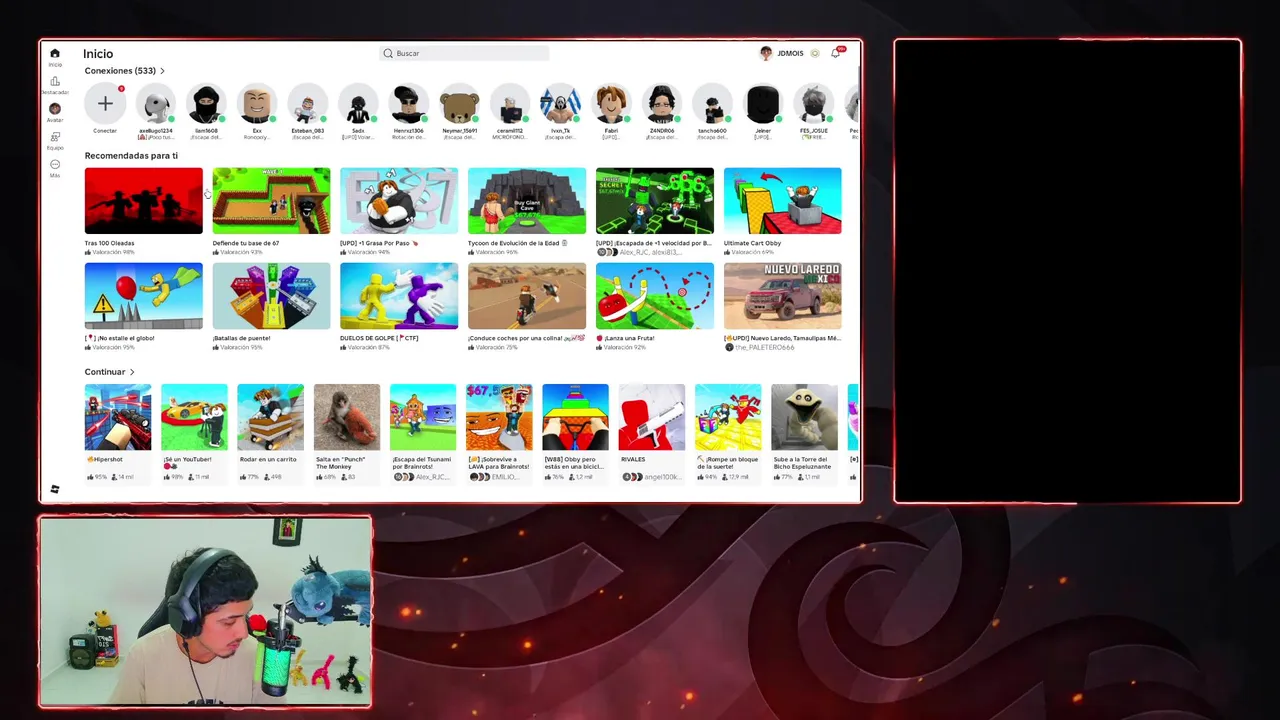
Task: Open Escapada de +1 velocidad thumbnail
Action: pos(655,201)
